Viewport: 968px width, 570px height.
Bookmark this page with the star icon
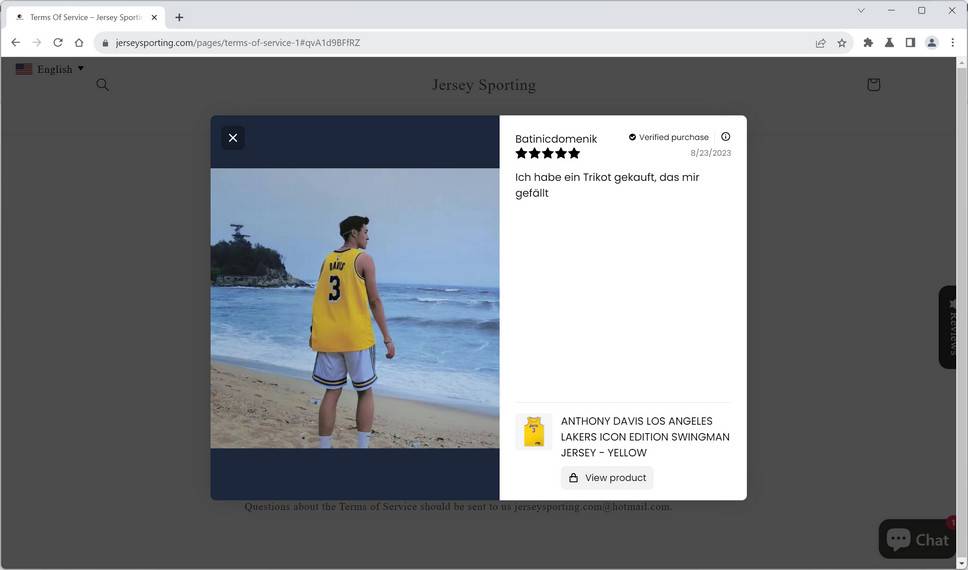click(841, 43)
